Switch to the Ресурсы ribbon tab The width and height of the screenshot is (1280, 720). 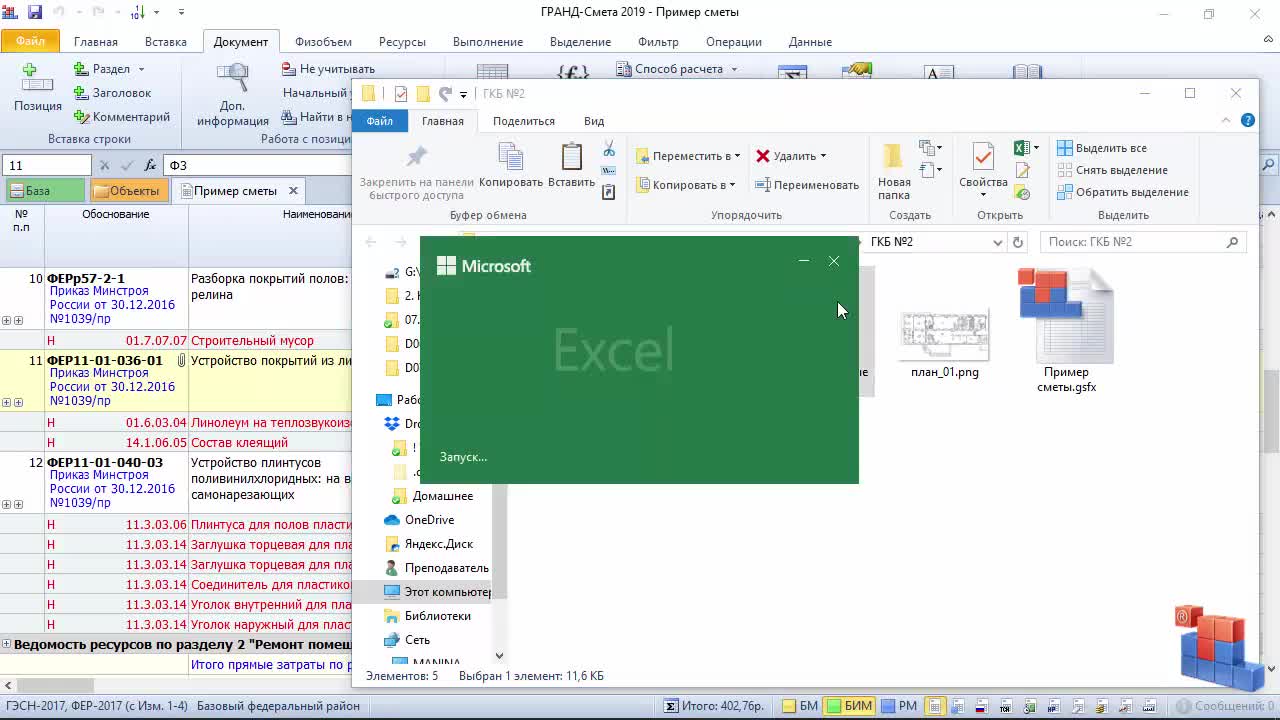(402, 42)
